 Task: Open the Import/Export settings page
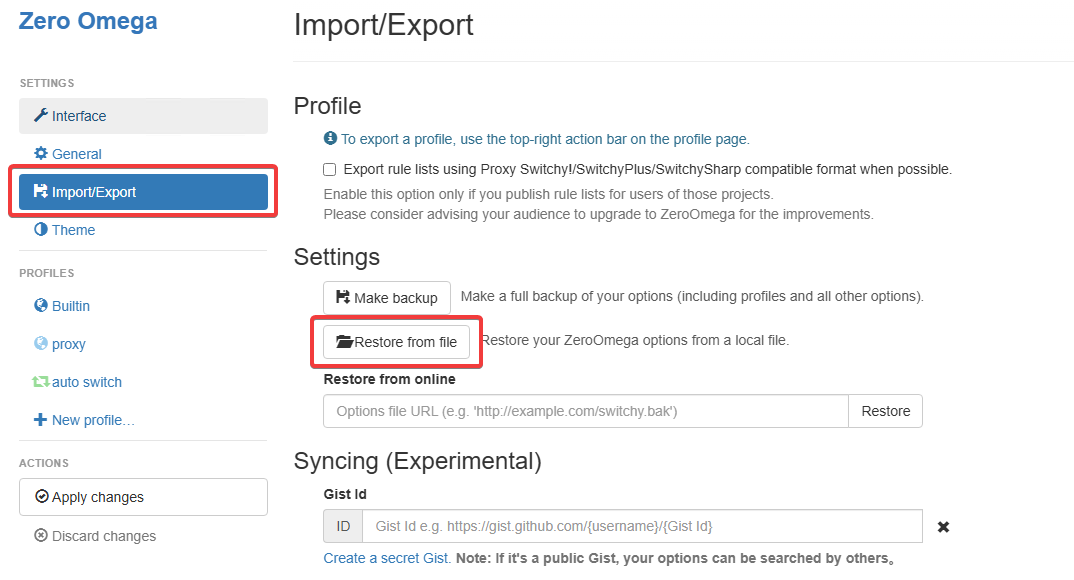(143, 192)
